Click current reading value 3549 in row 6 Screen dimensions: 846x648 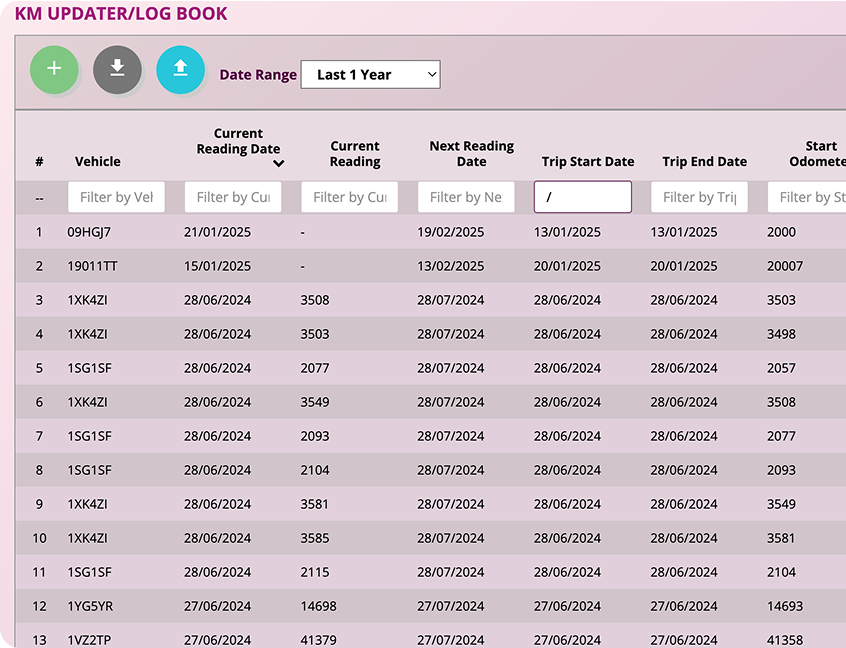315,402
